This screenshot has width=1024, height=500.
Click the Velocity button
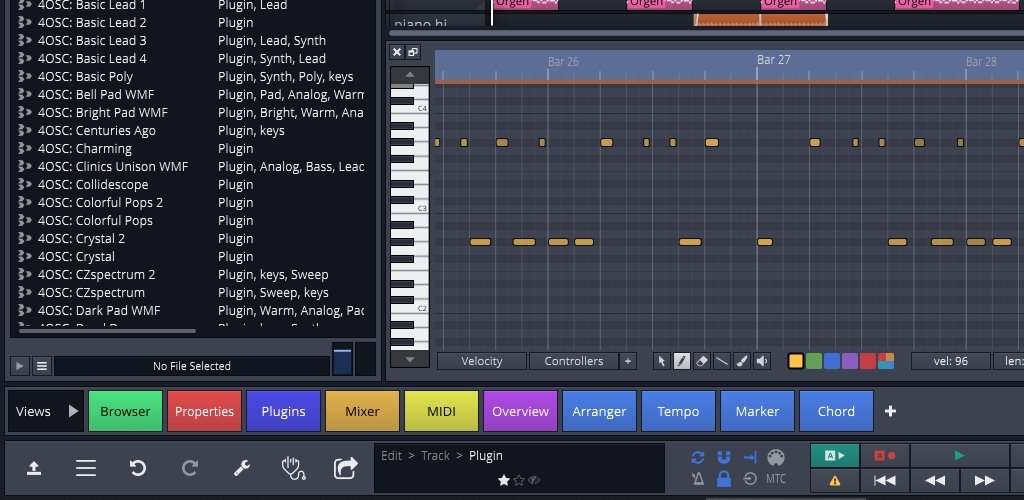click(x=481, y=361)
